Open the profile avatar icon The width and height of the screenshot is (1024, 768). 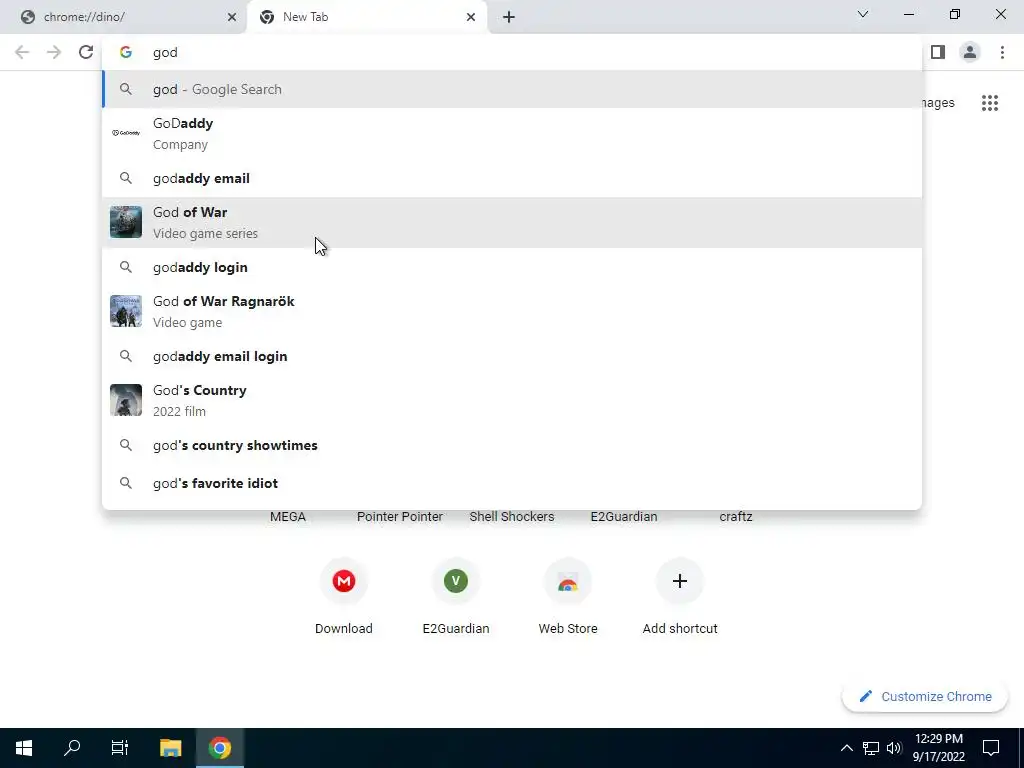point(970,52)
